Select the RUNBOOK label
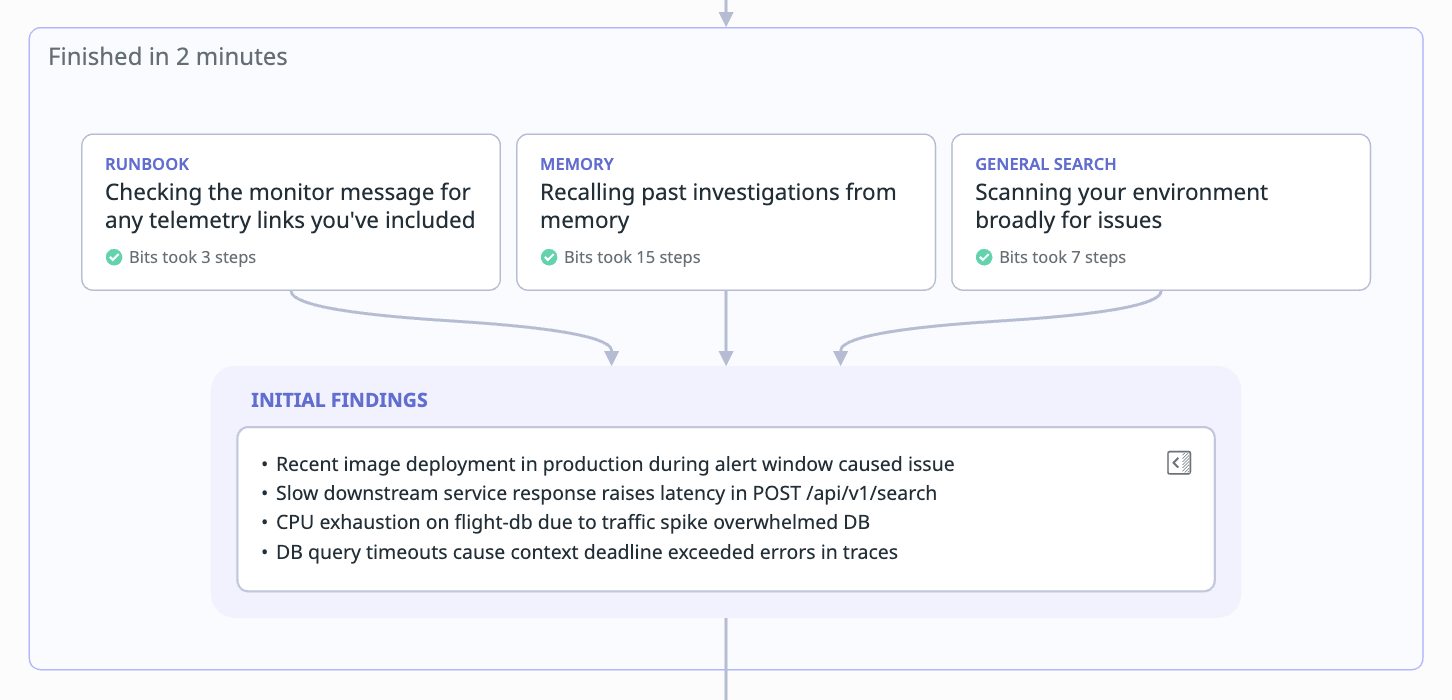This screenshot has width=1452, height=700. (x=147, y=164)
